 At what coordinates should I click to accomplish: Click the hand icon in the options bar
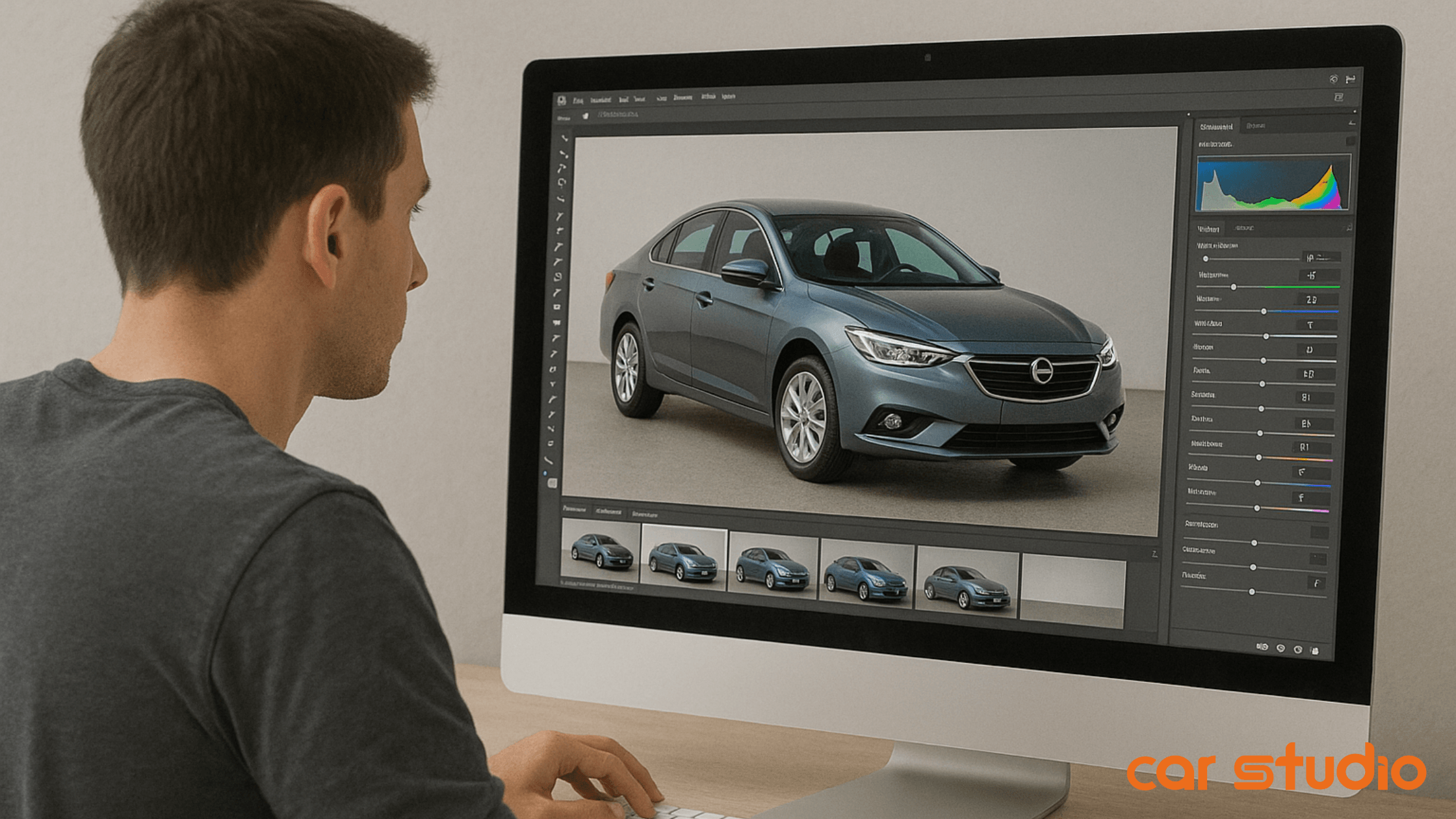(585, 116)
